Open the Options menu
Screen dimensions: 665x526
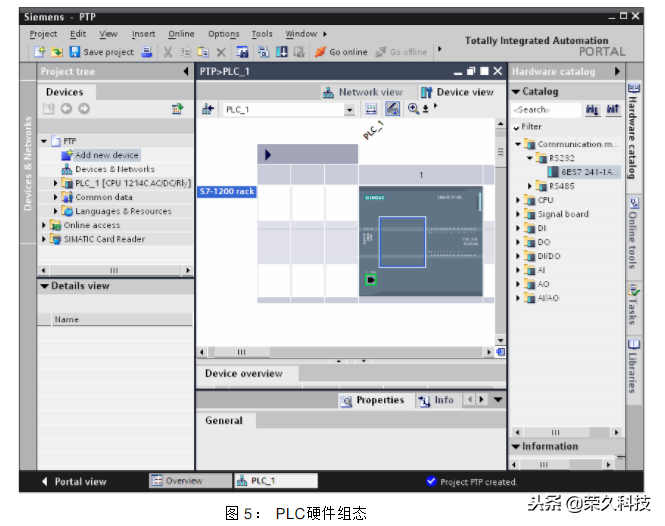coord(224,34)
